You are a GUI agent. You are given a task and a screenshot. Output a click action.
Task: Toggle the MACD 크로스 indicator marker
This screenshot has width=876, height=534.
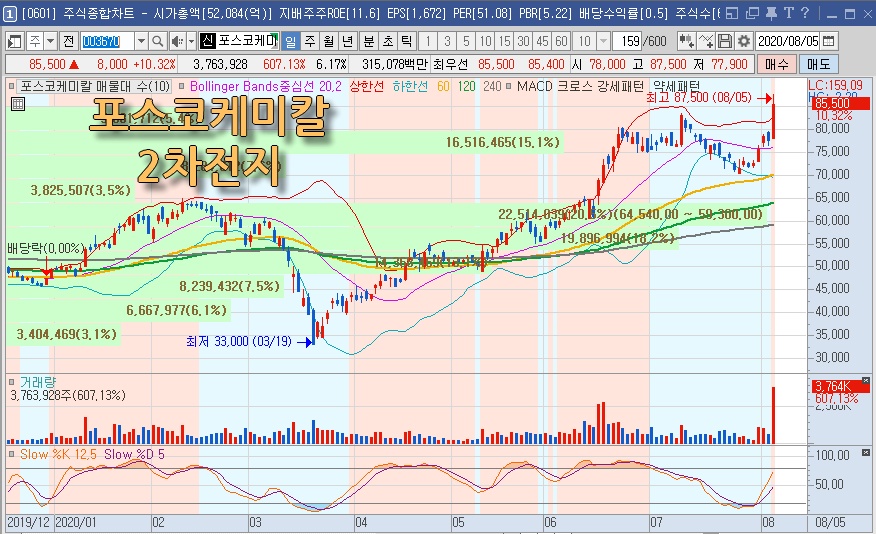(x=508, y=87)
